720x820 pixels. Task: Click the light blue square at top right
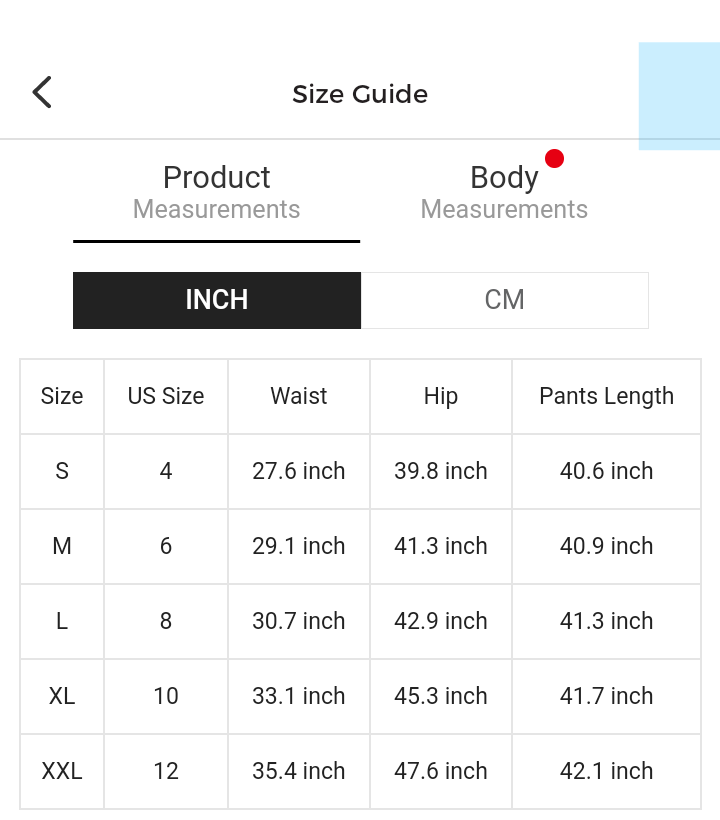[x=679, y=96]
